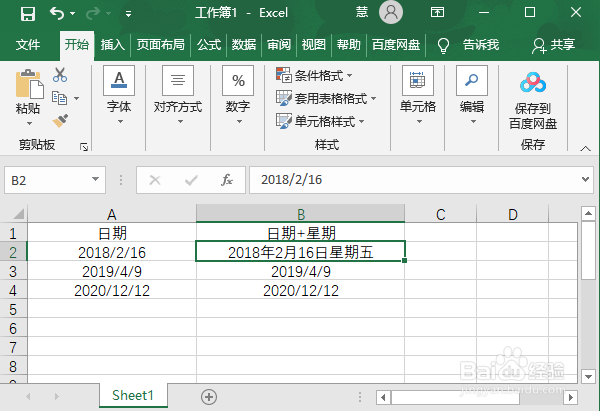Switch to the 插入 ribbon tab
Viewport: 600px width, 411px height.
click(x=112, y=45)
